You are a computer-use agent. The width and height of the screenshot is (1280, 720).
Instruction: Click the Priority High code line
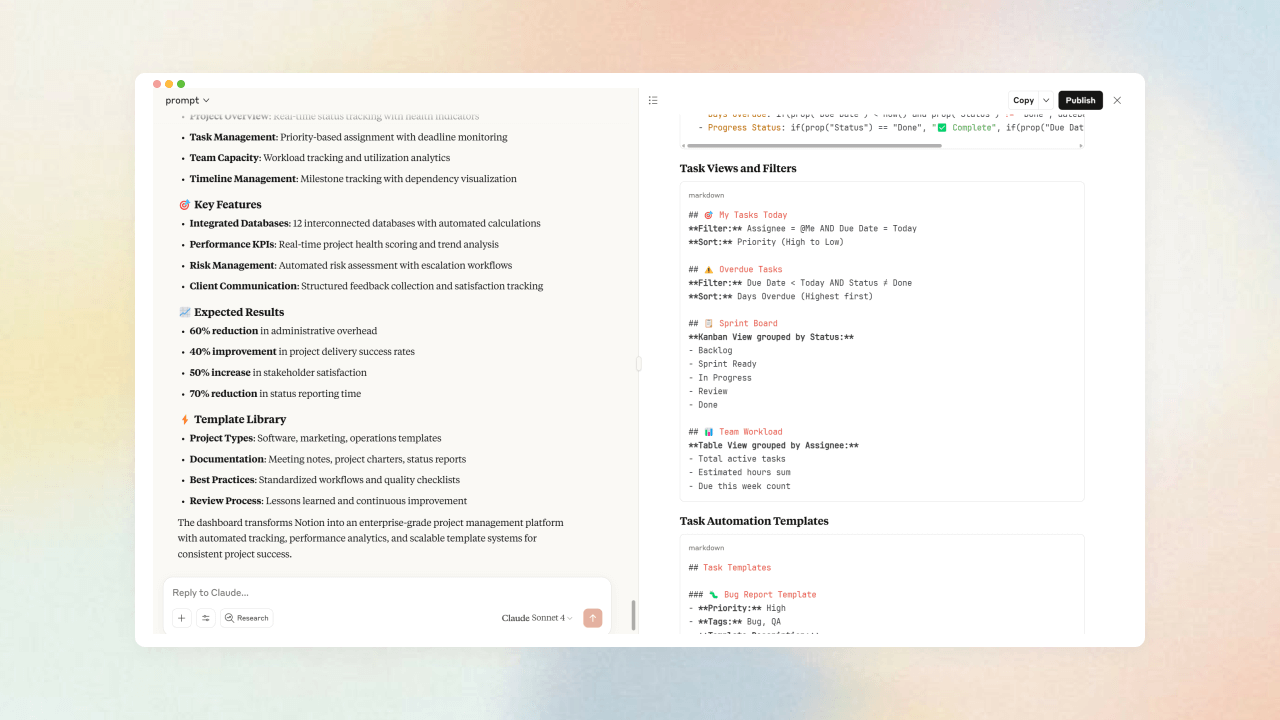click(x=737, y=608)
